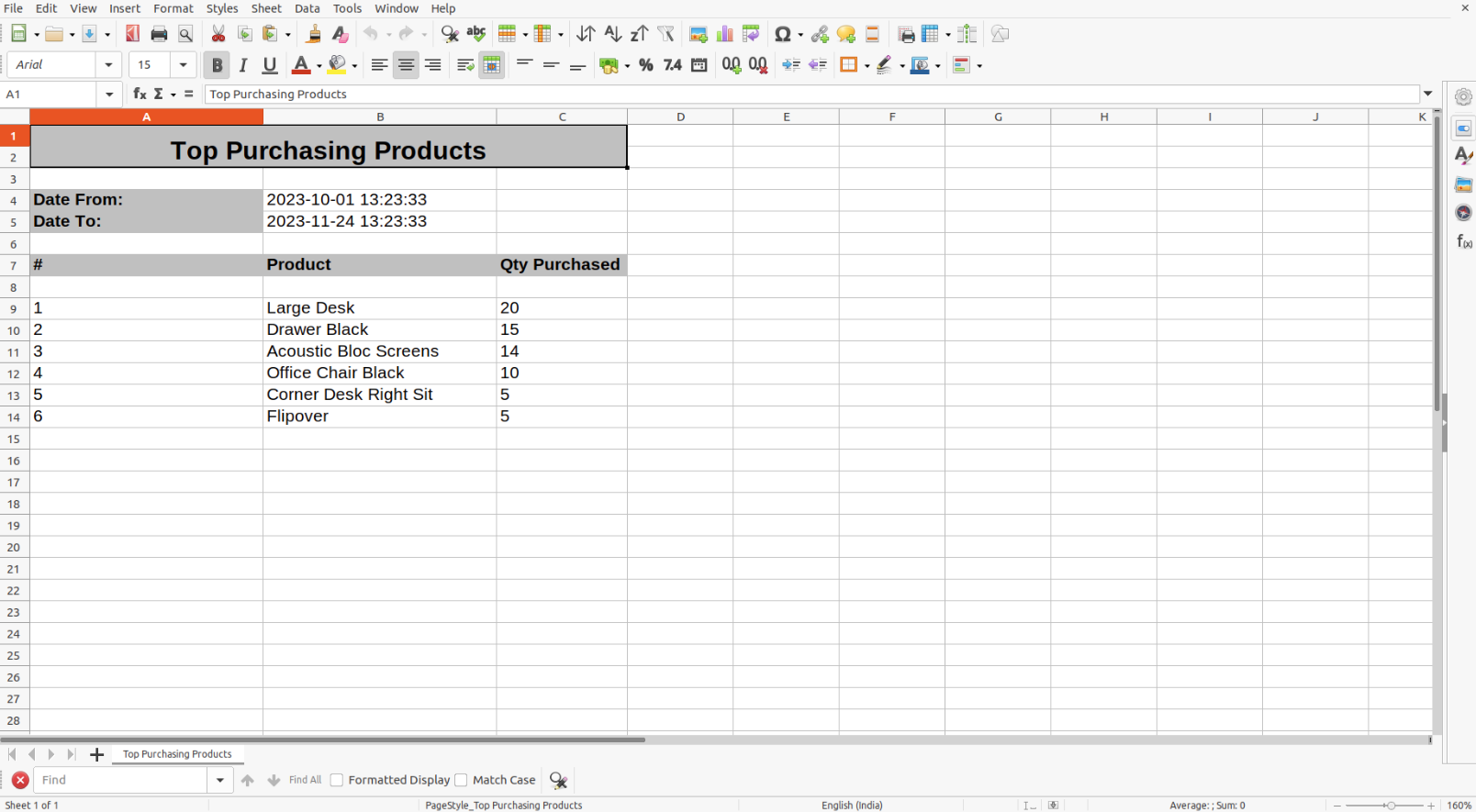Screen dimensions: 1476x812
Task: Click Sort Ascending icon
Action: point(612,34)
